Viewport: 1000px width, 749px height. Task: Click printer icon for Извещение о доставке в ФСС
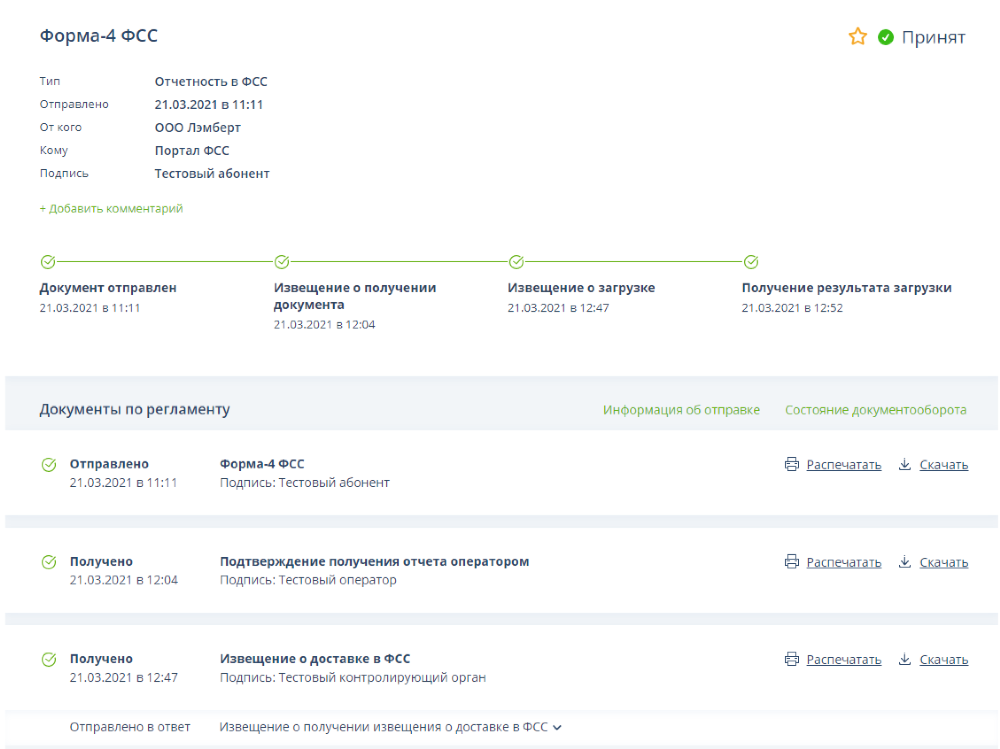click(x=791, y=660)
